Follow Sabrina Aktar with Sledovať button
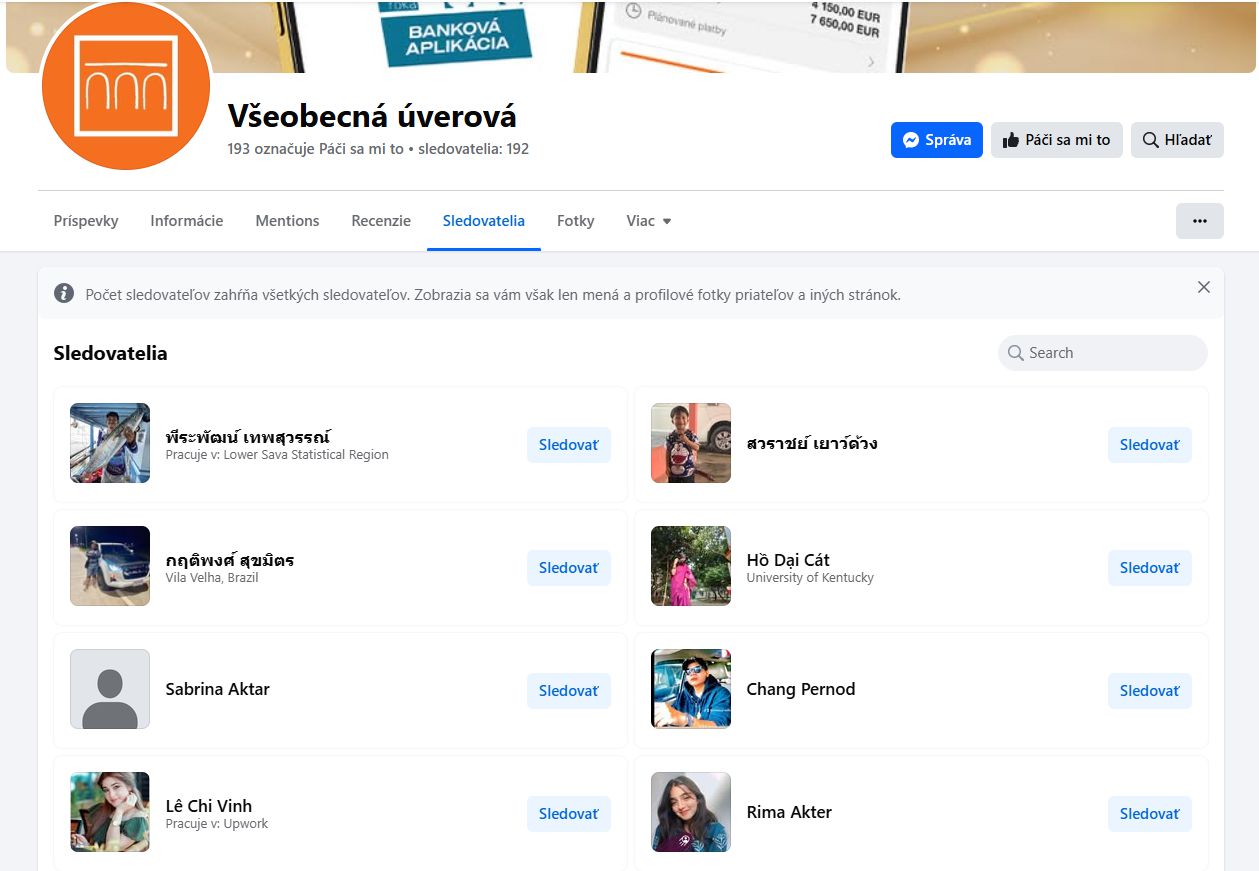This screenshot has width=1259, height=871. point(569,691)
